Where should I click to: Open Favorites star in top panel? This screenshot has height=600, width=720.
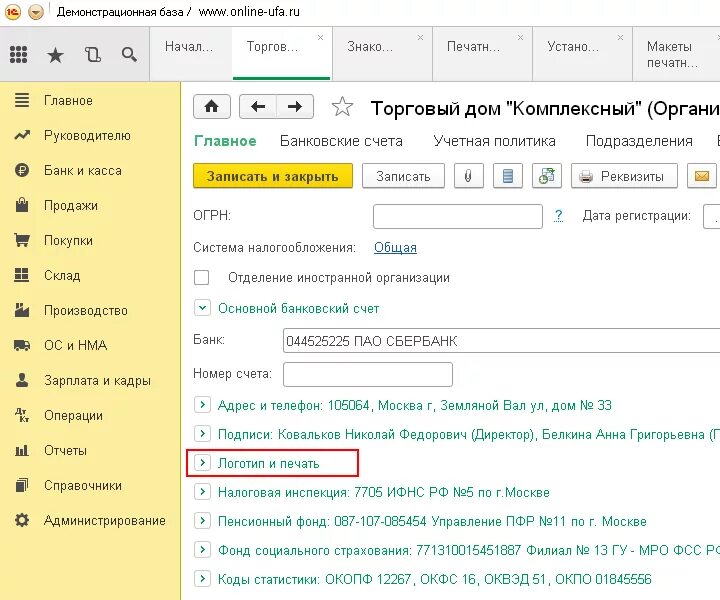click(55, 55)
